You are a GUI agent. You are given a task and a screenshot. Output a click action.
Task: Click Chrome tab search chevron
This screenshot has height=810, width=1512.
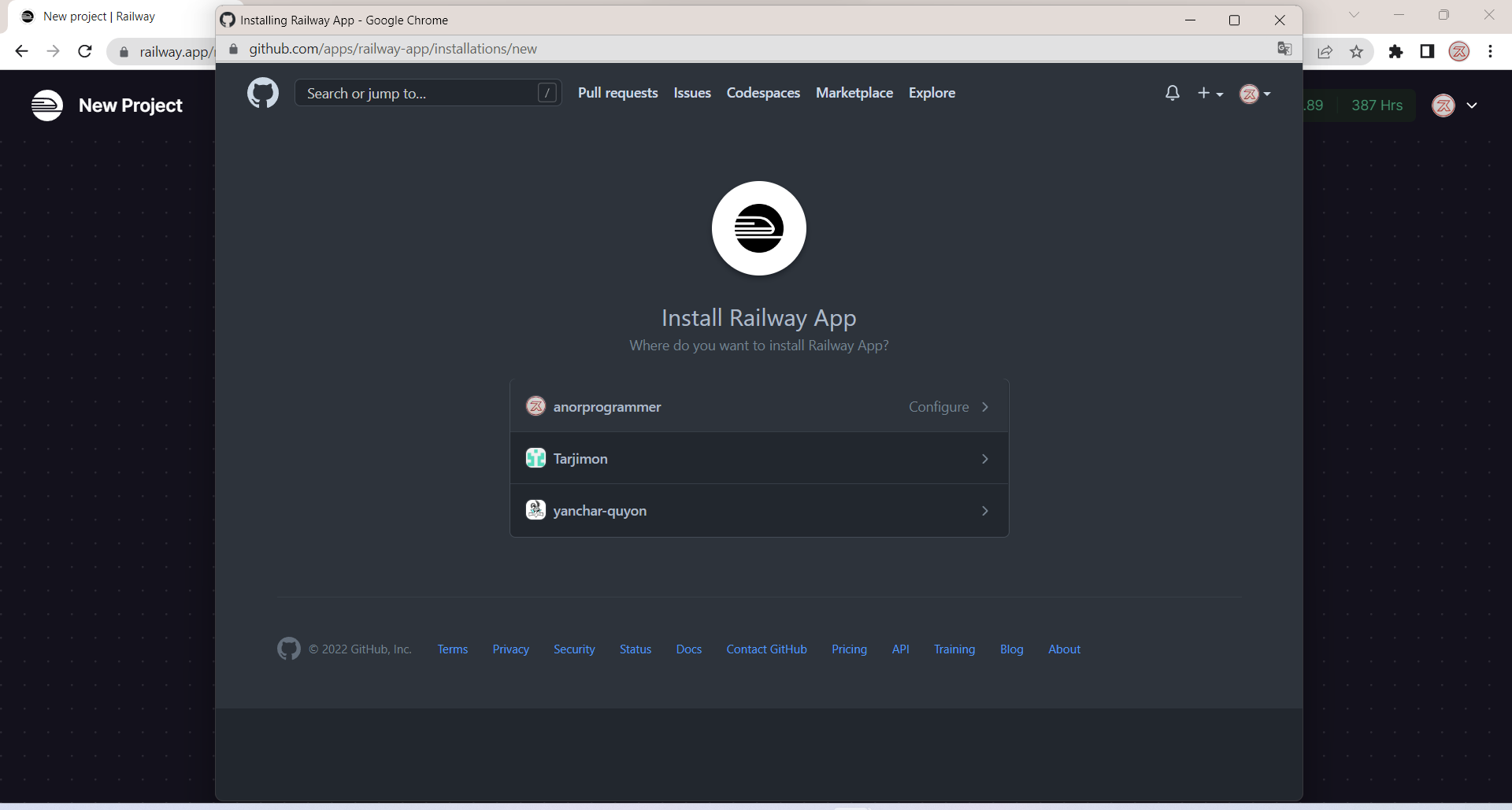coord(1354,15)
